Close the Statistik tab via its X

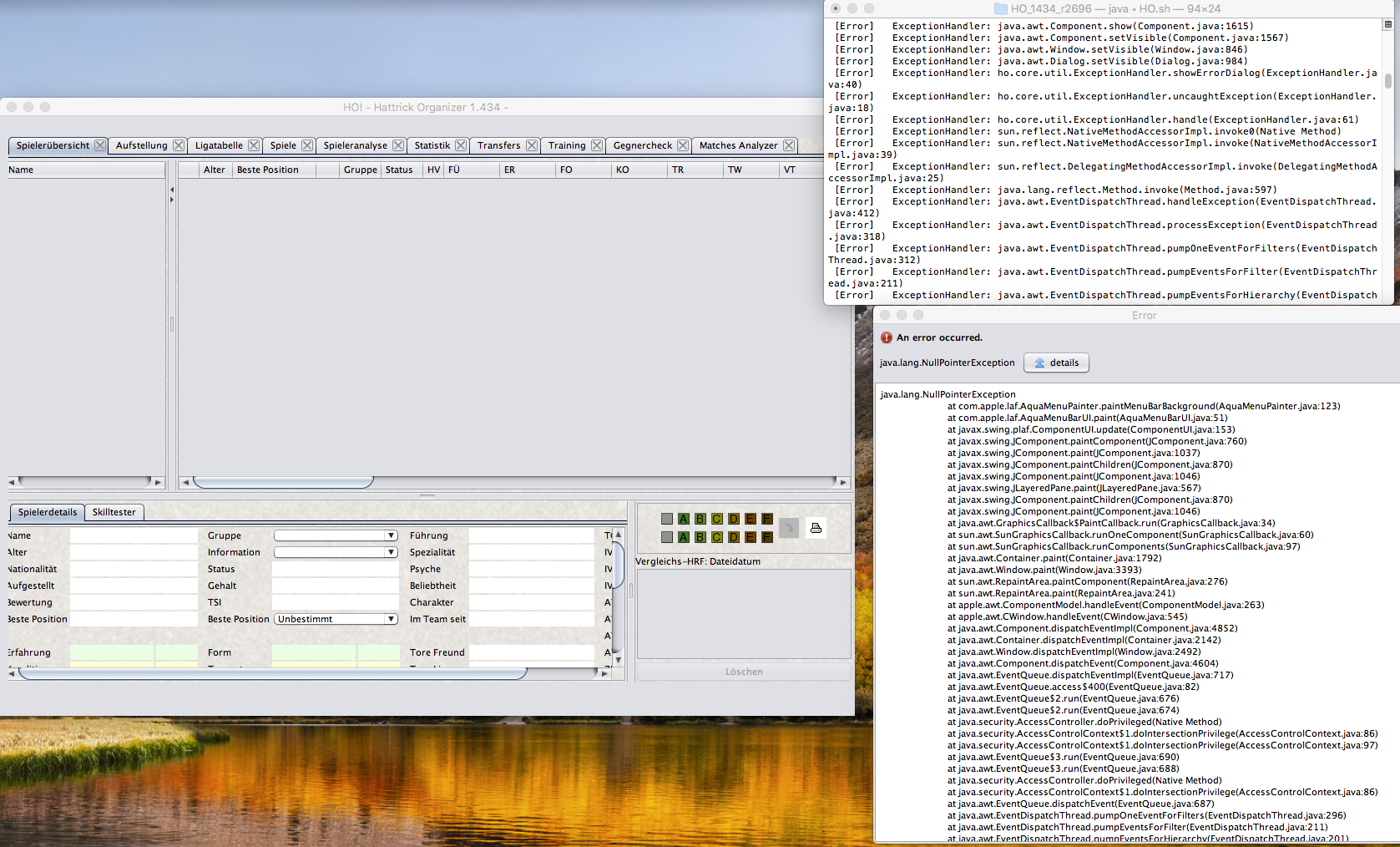[x=461, y=145]
